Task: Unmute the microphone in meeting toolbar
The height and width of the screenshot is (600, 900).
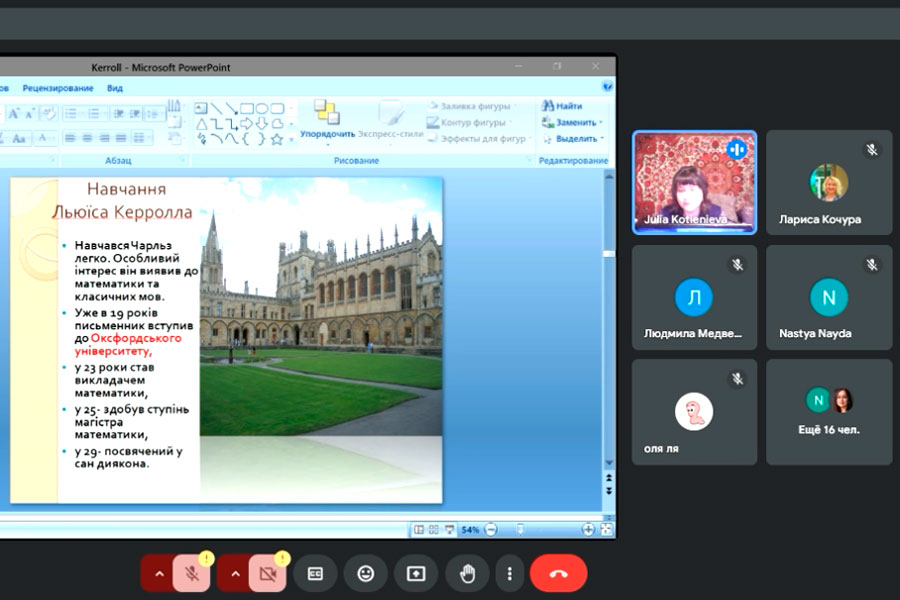Action: 192,574
